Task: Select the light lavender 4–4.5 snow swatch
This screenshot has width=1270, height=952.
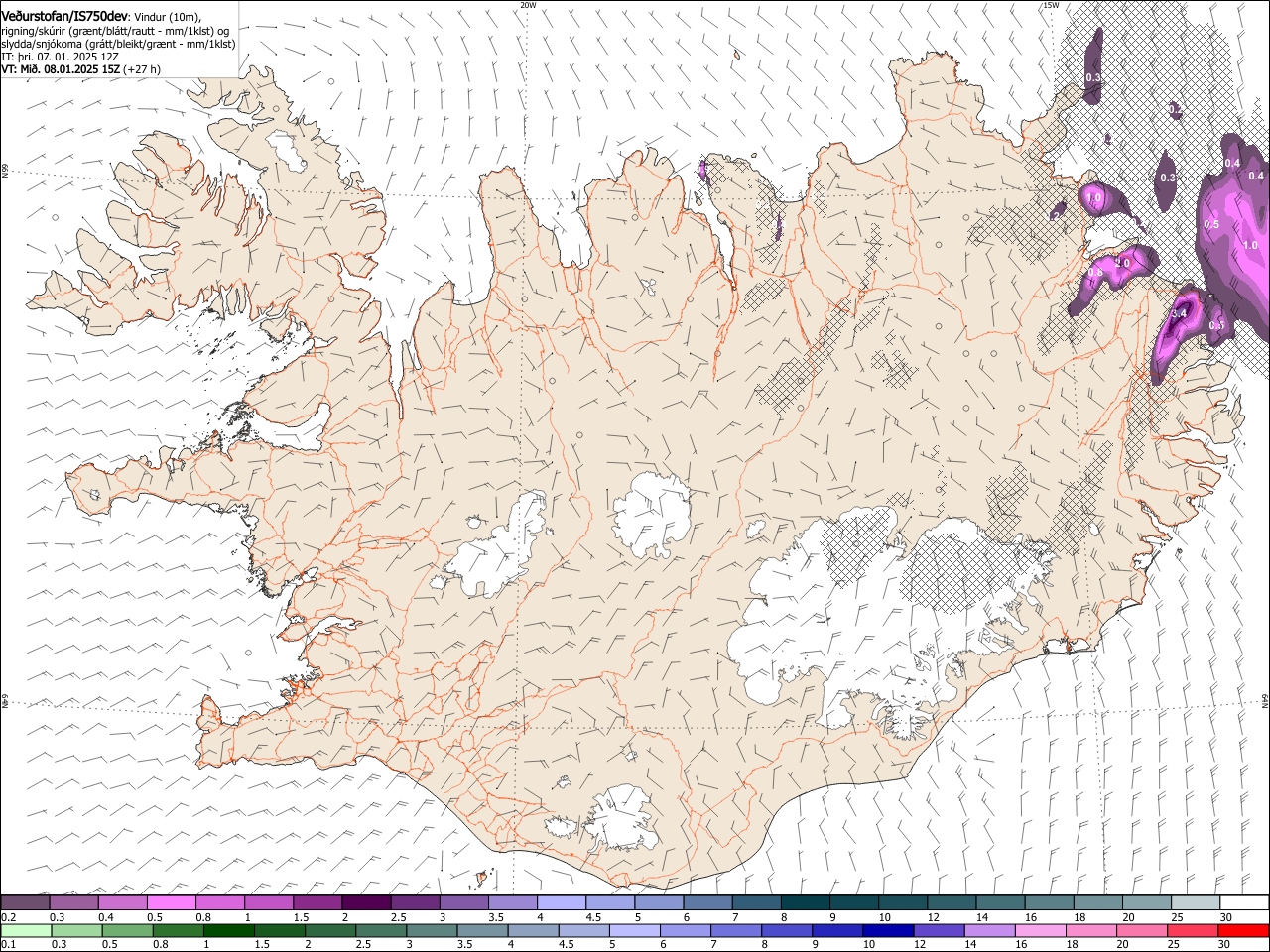Action: click(x=562, y=903)
